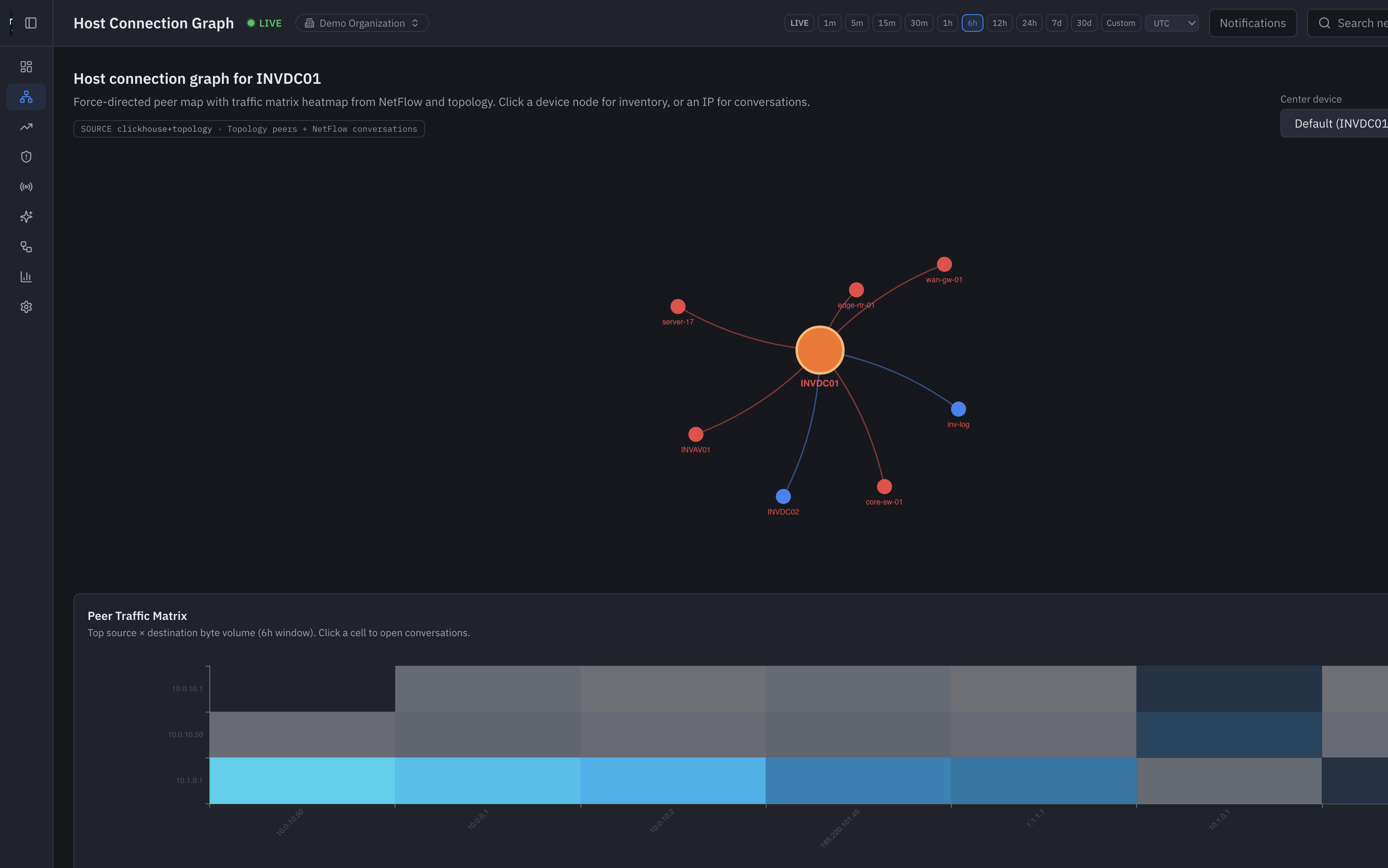Click heatmap cell 10.1.0.1 to 10.0.0.1
Screen dimensions: 1388x868
[488, 781]
